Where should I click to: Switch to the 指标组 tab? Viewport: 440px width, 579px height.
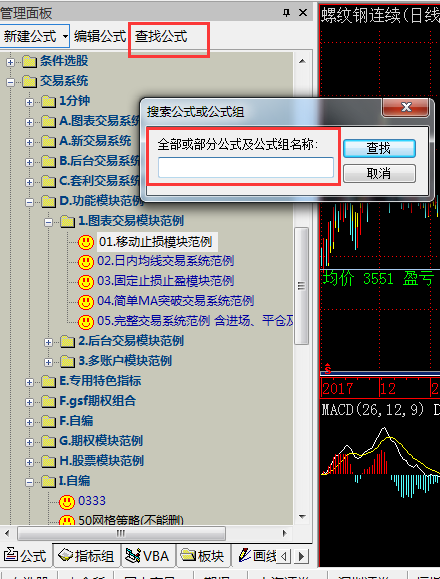(86, 556)
